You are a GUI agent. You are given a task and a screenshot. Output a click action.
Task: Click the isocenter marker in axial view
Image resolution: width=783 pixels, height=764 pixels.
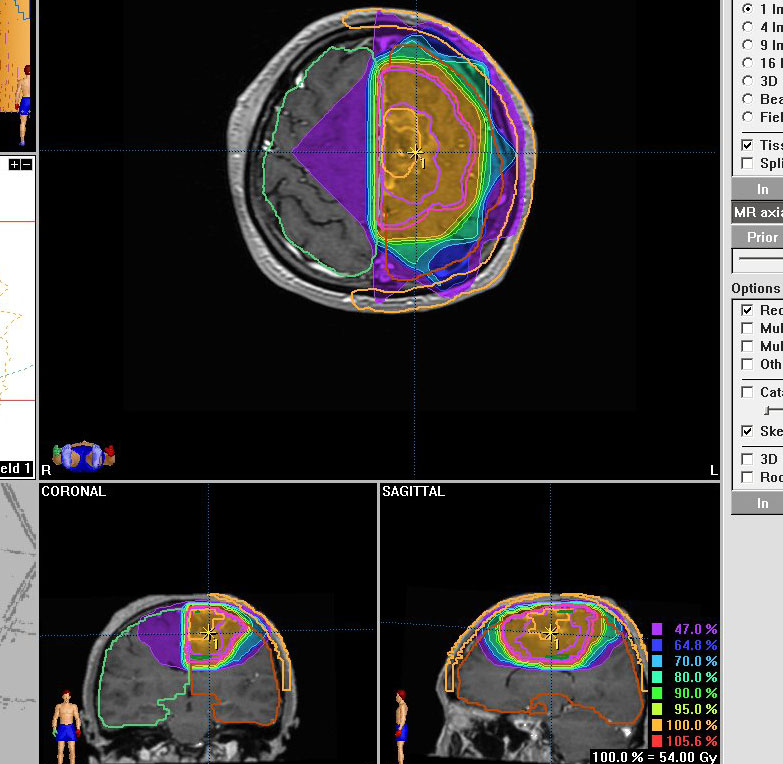tap(416, 152)
